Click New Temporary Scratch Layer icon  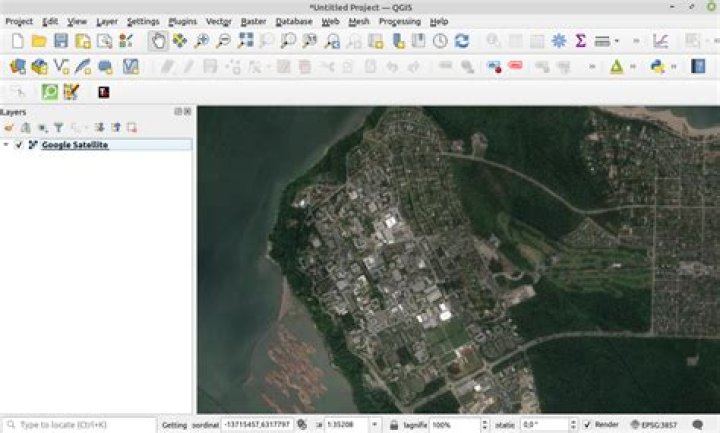click(x=105, y=67)
